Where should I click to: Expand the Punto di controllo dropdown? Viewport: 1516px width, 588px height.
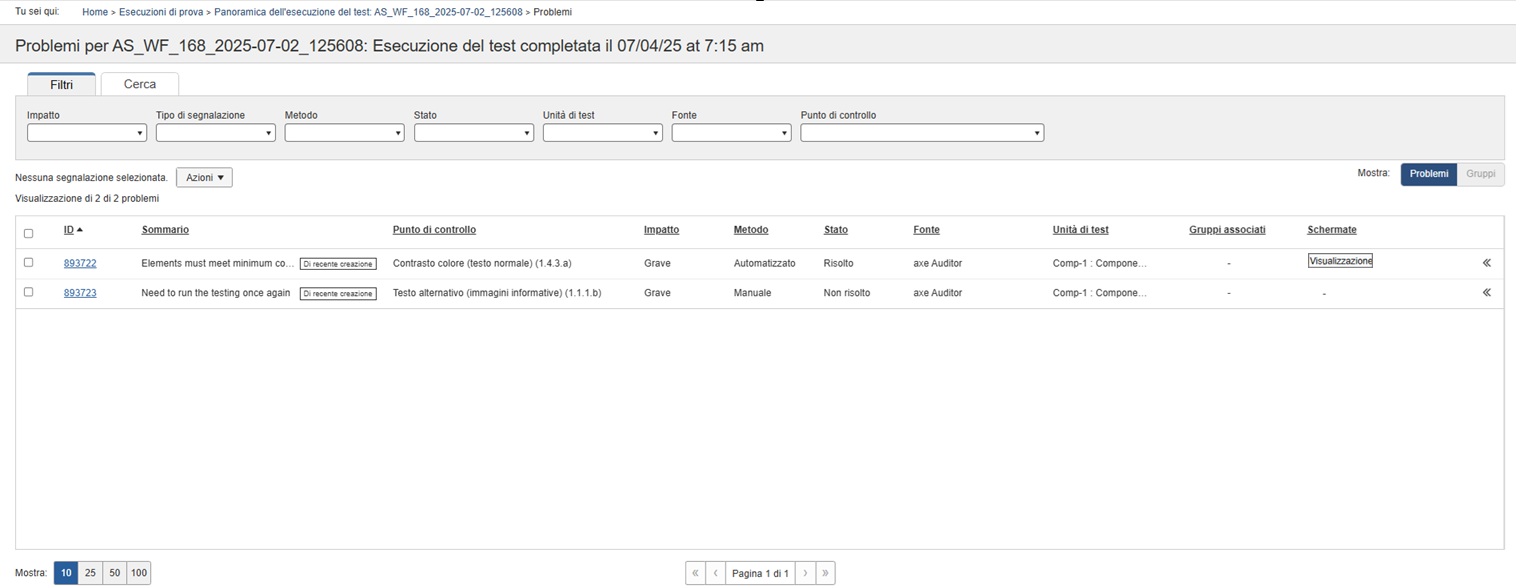(922, 133)
